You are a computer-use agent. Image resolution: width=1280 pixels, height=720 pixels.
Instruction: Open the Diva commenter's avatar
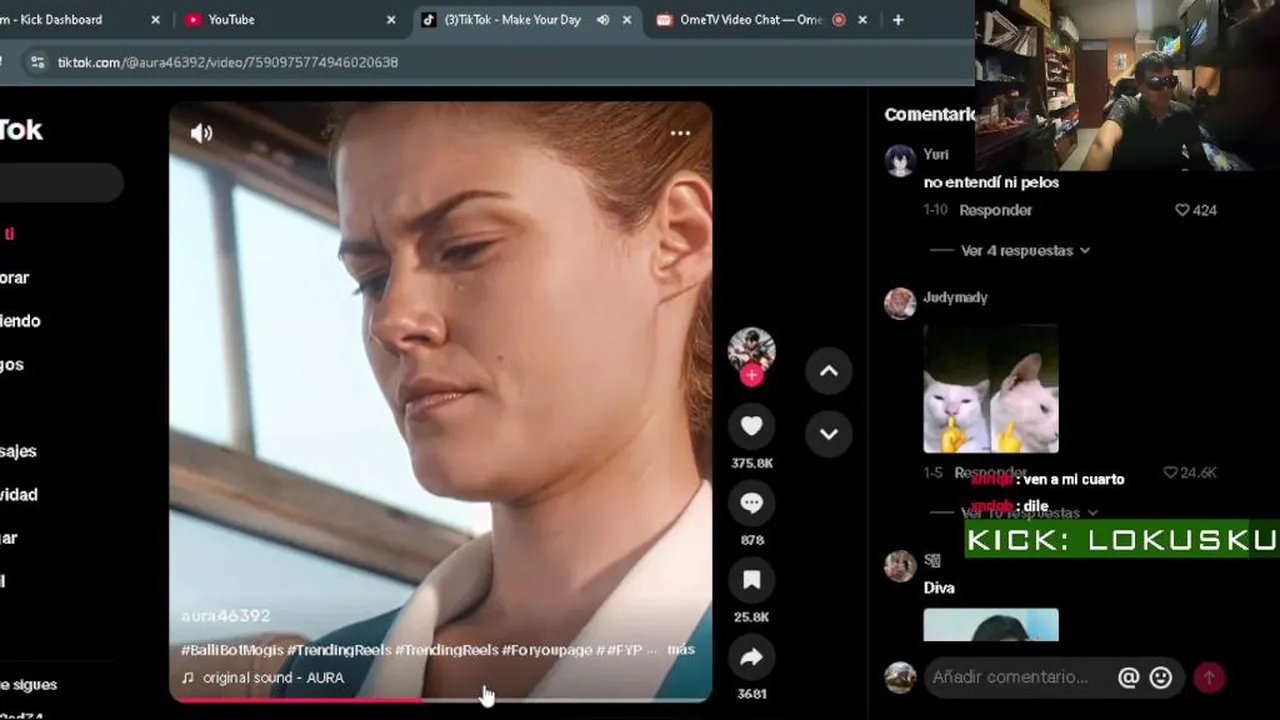pyautogui.click(x=900, y=566)
